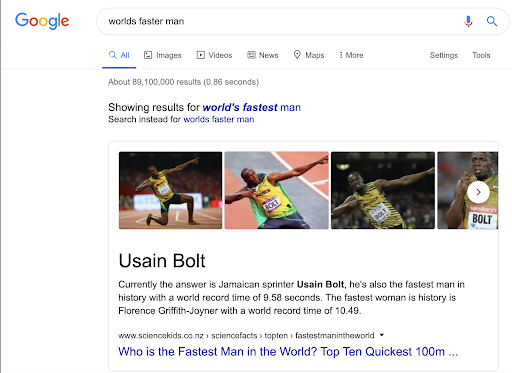Screen dimensions: 512x373
Task: Follow the "world's fastest man" corrected link
Action: [252, 107]
